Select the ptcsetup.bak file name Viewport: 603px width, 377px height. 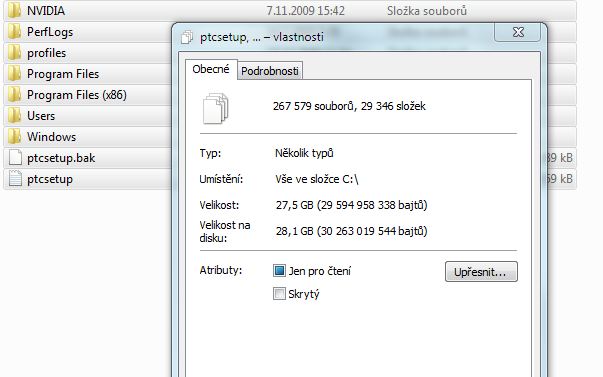click(61, 158)
